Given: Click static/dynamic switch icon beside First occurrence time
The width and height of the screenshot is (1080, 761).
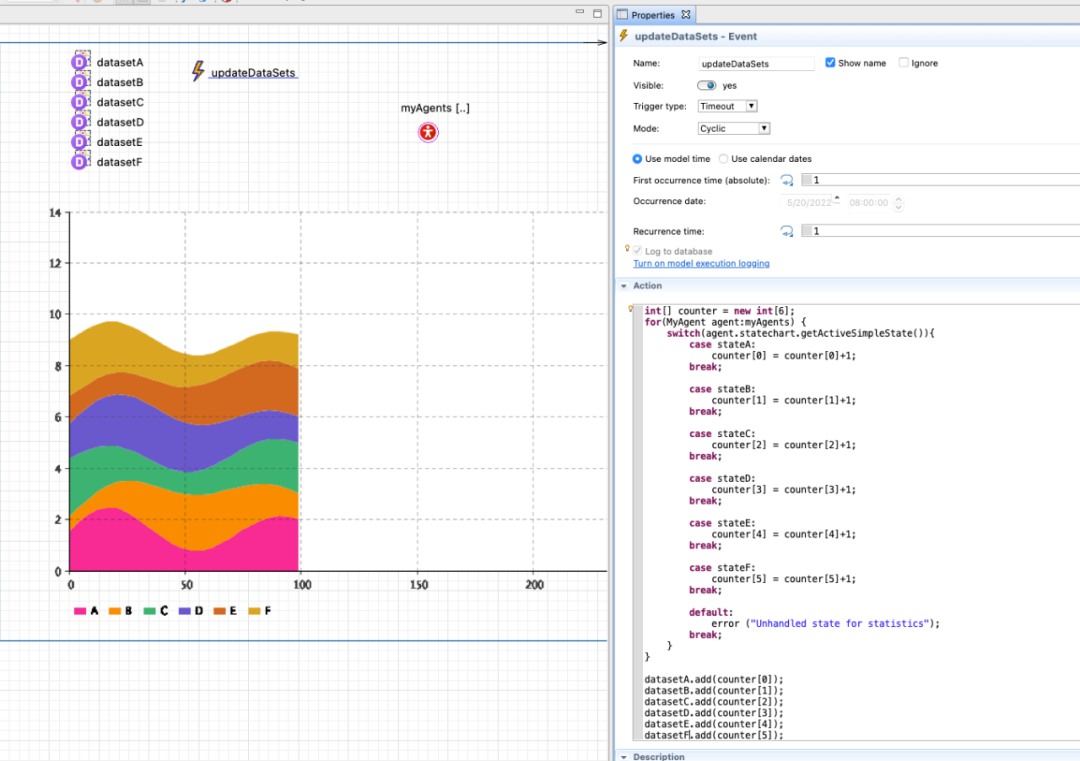Looking at the screenshot, I should coord(787,180).
